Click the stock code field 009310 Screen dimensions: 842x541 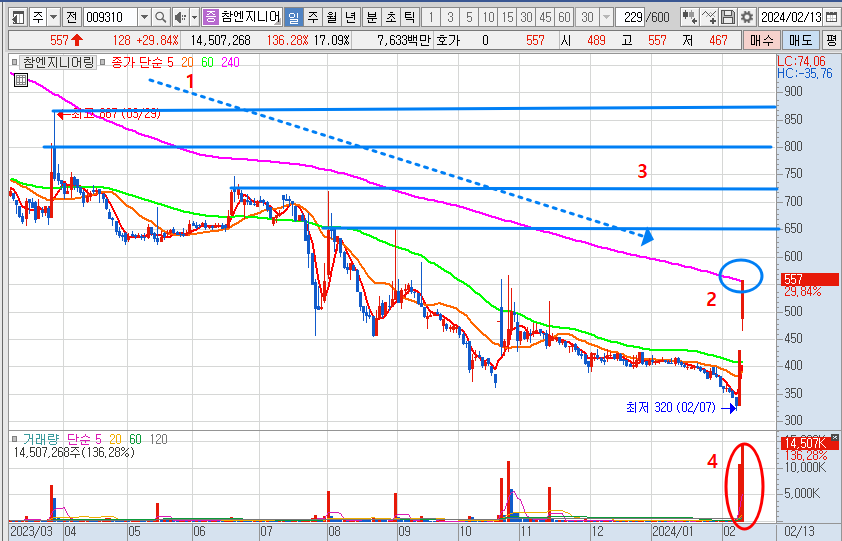111,17
